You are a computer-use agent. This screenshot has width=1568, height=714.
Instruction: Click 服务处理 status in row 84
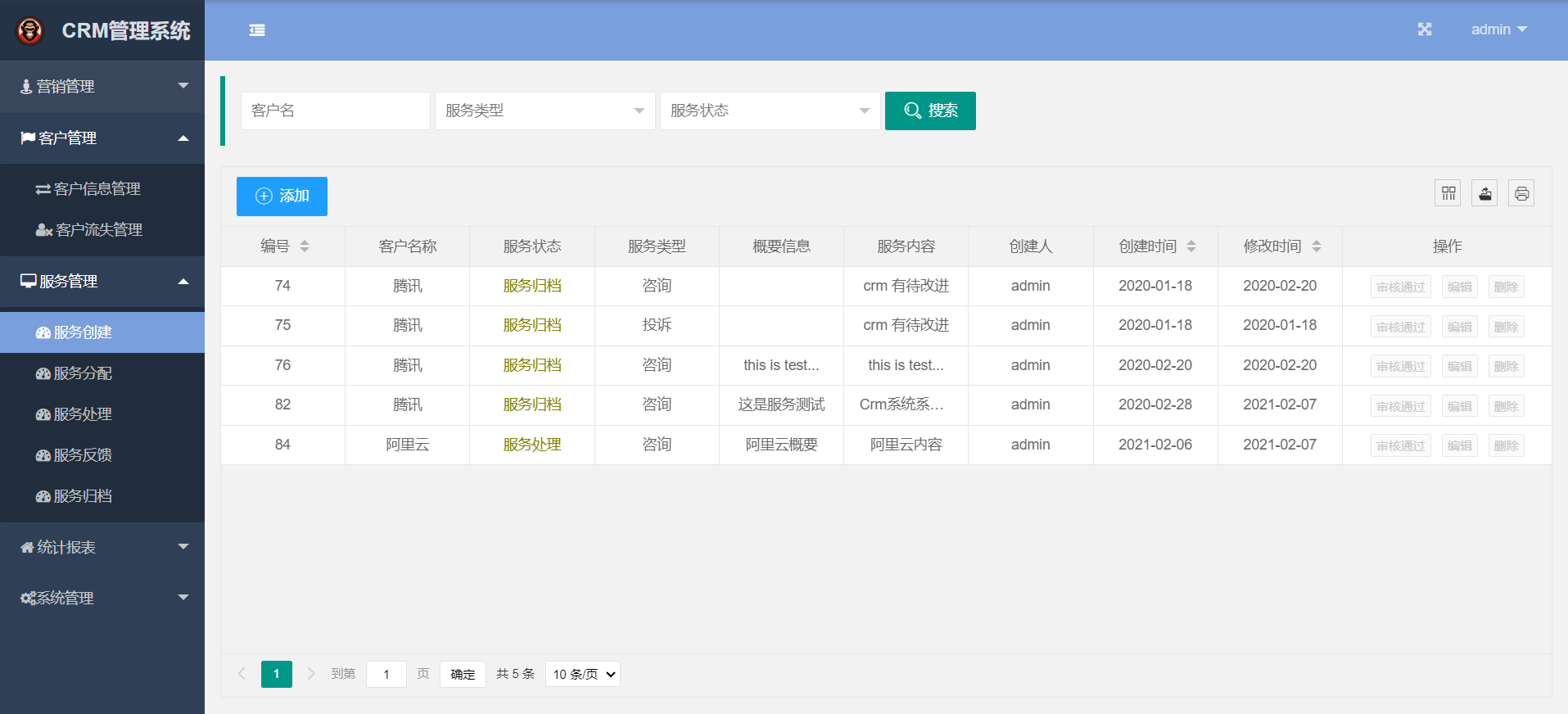click(532, 445)
